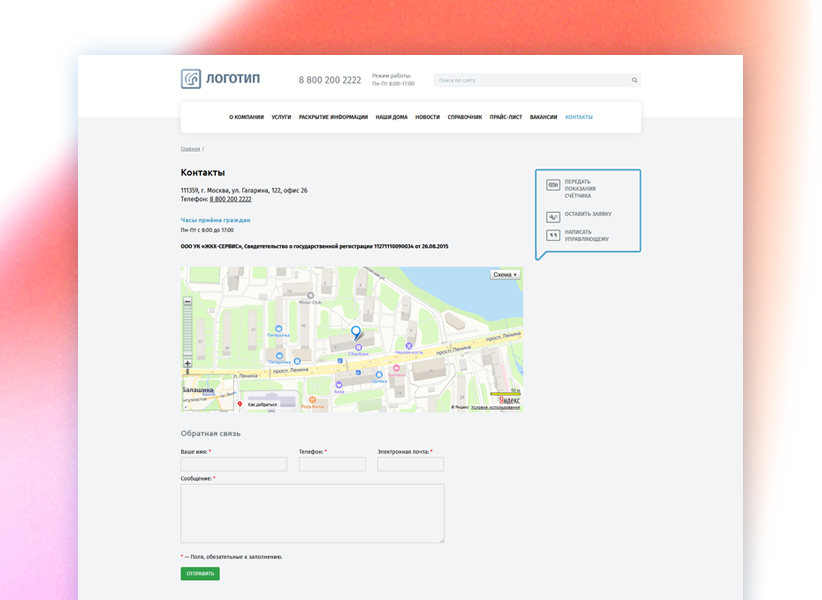The image size is (822, 600).
Task: Click the 'Написать управляющему' quote icon
Action: tap(553, 236)
